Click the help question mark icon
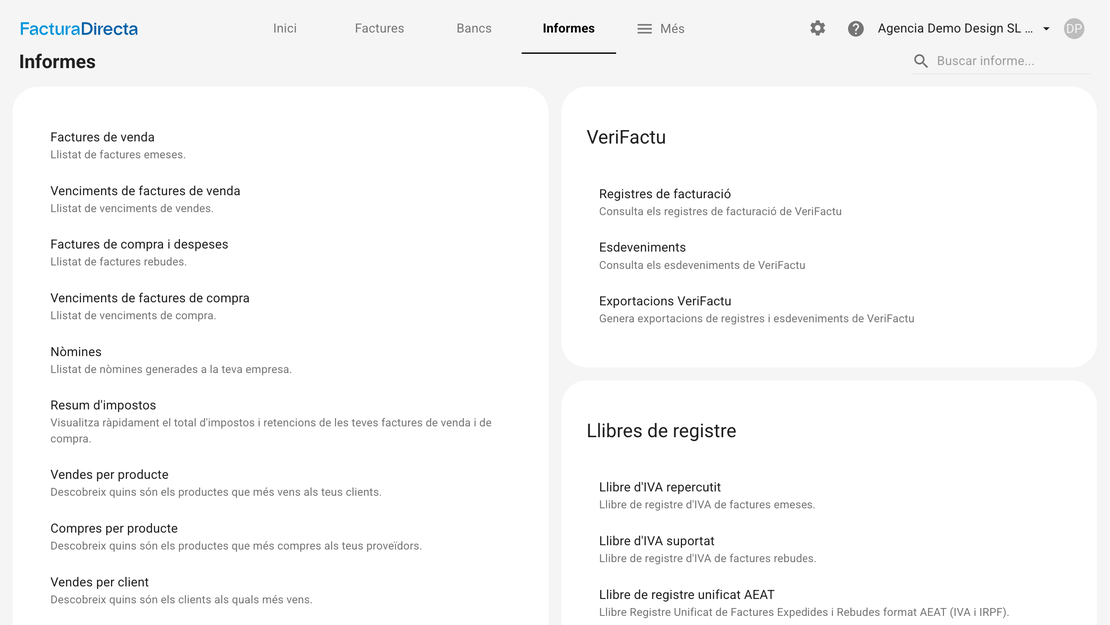 856,29
